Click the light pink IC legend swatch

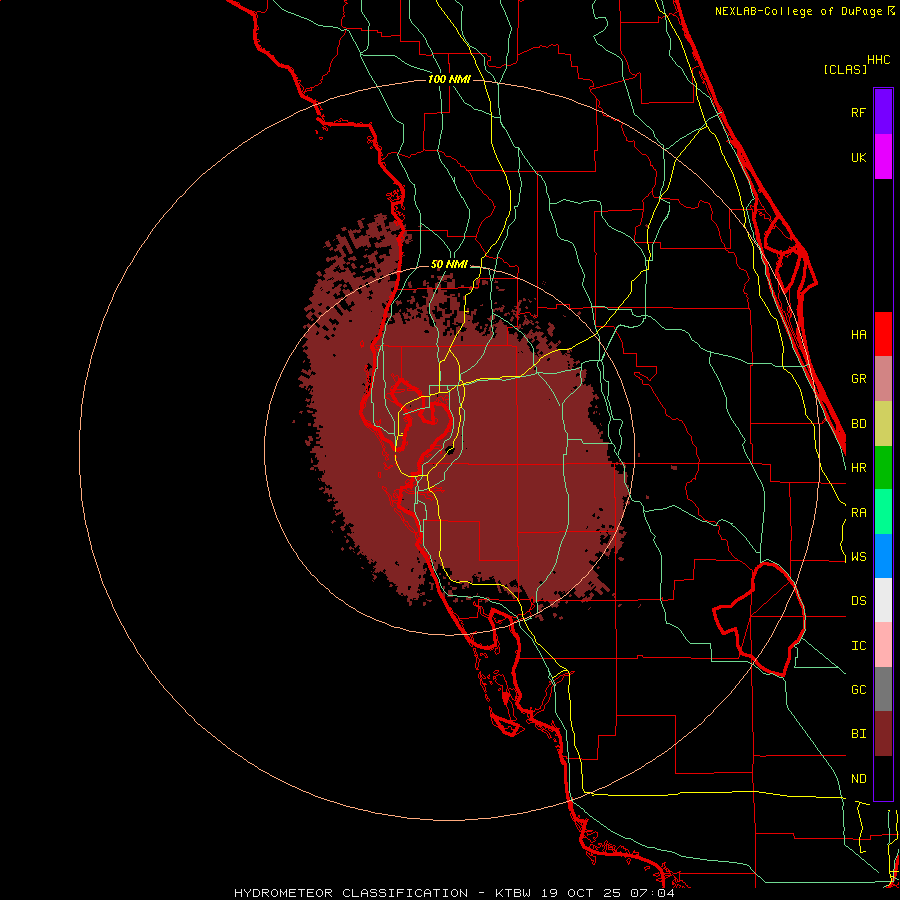tap(883, 645)
